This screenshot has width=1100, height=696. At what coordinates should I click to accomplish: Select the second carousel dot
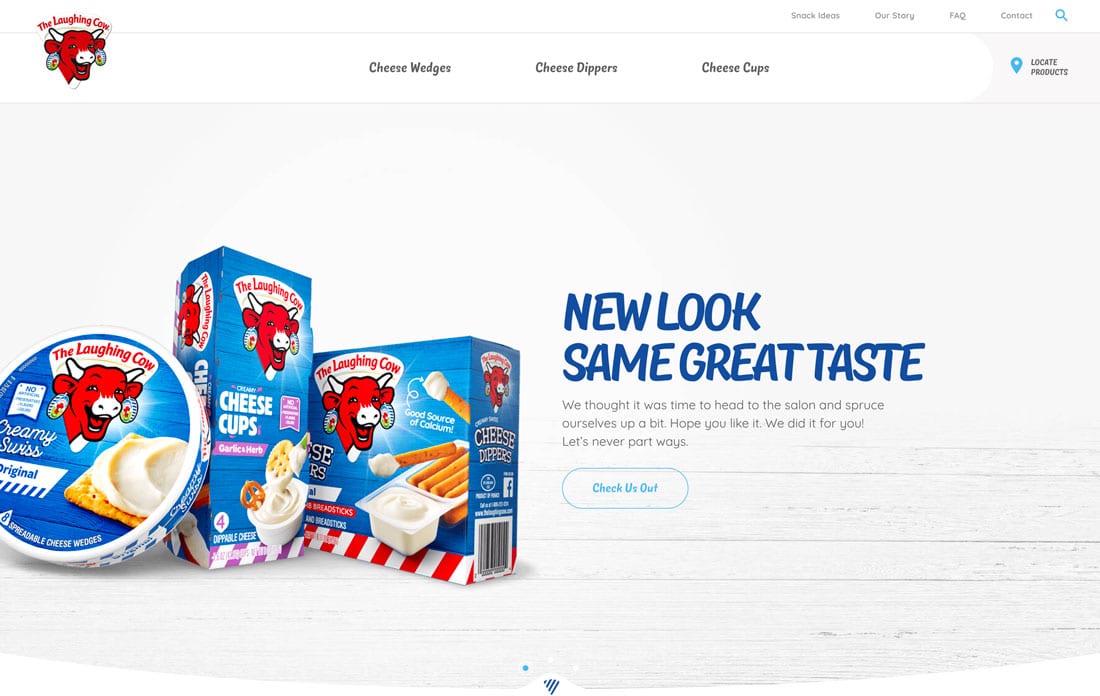(x=551, y=660)
